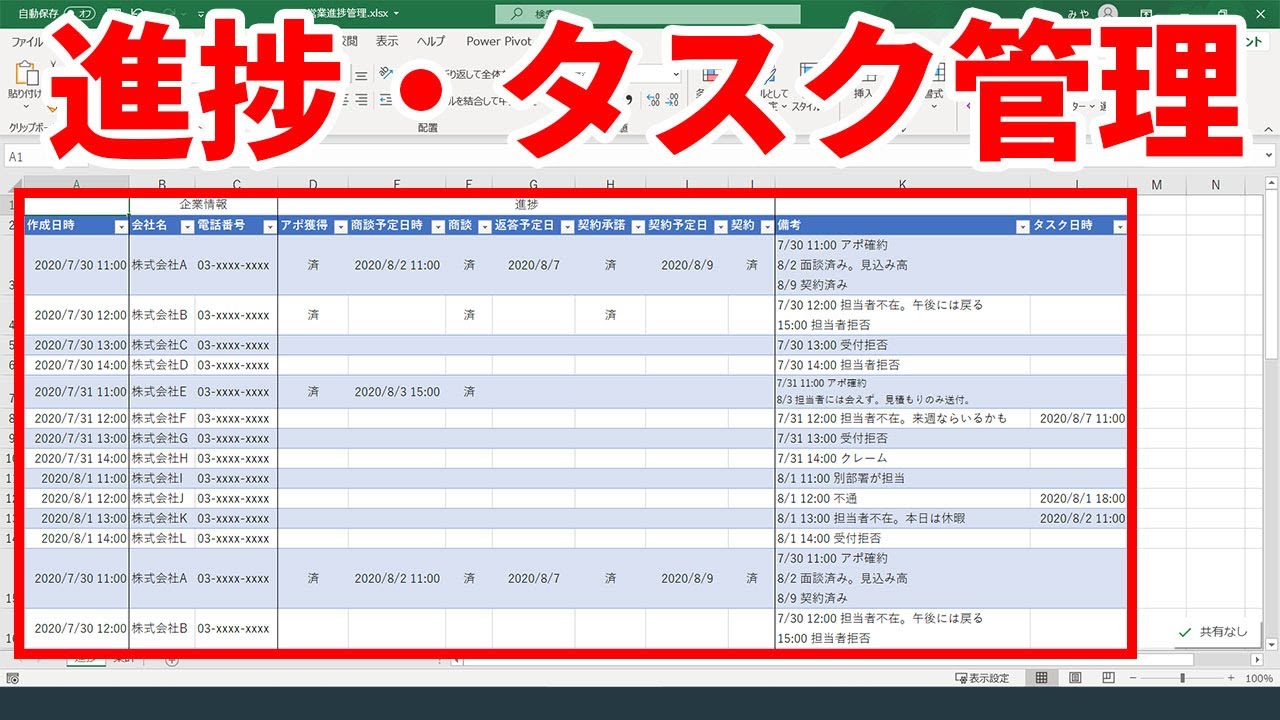Apply comma style number formatting
Viewport: 1280px width, 720px height.
tap(629, 97)
